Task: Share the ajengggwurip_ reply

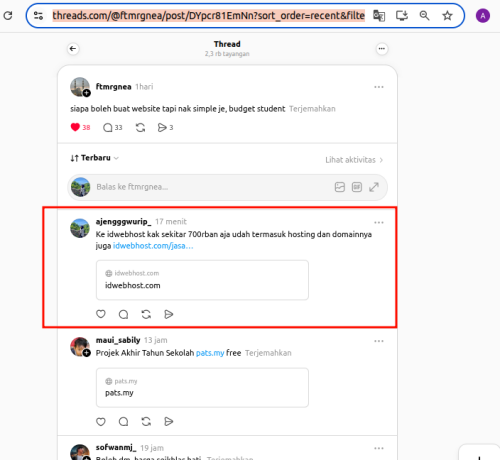Action: click(x=169, y=314)
